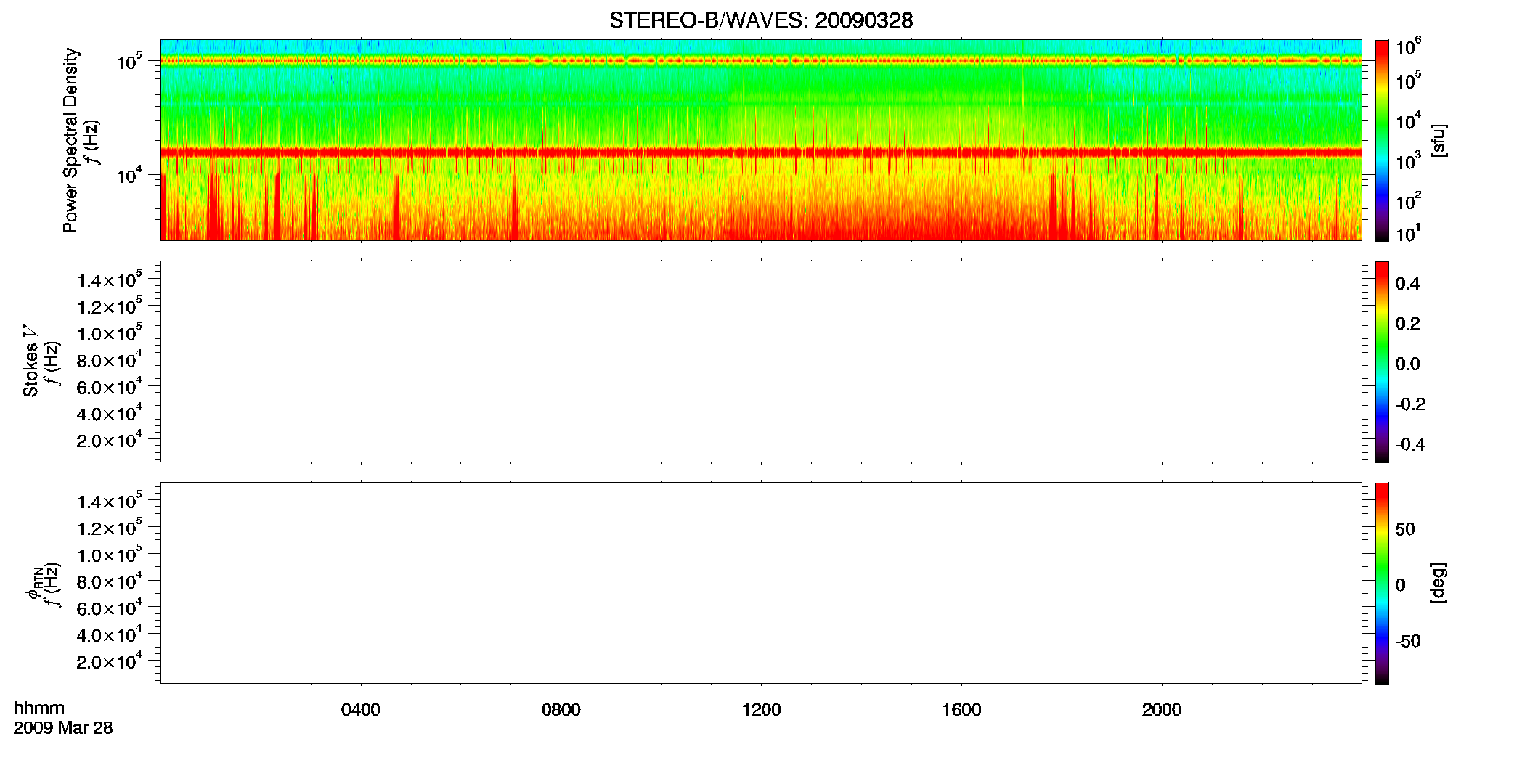The height and width of the screenshot is (784, 1522).
Task: Click the hhmm axis label
Action: click(39, 708)
